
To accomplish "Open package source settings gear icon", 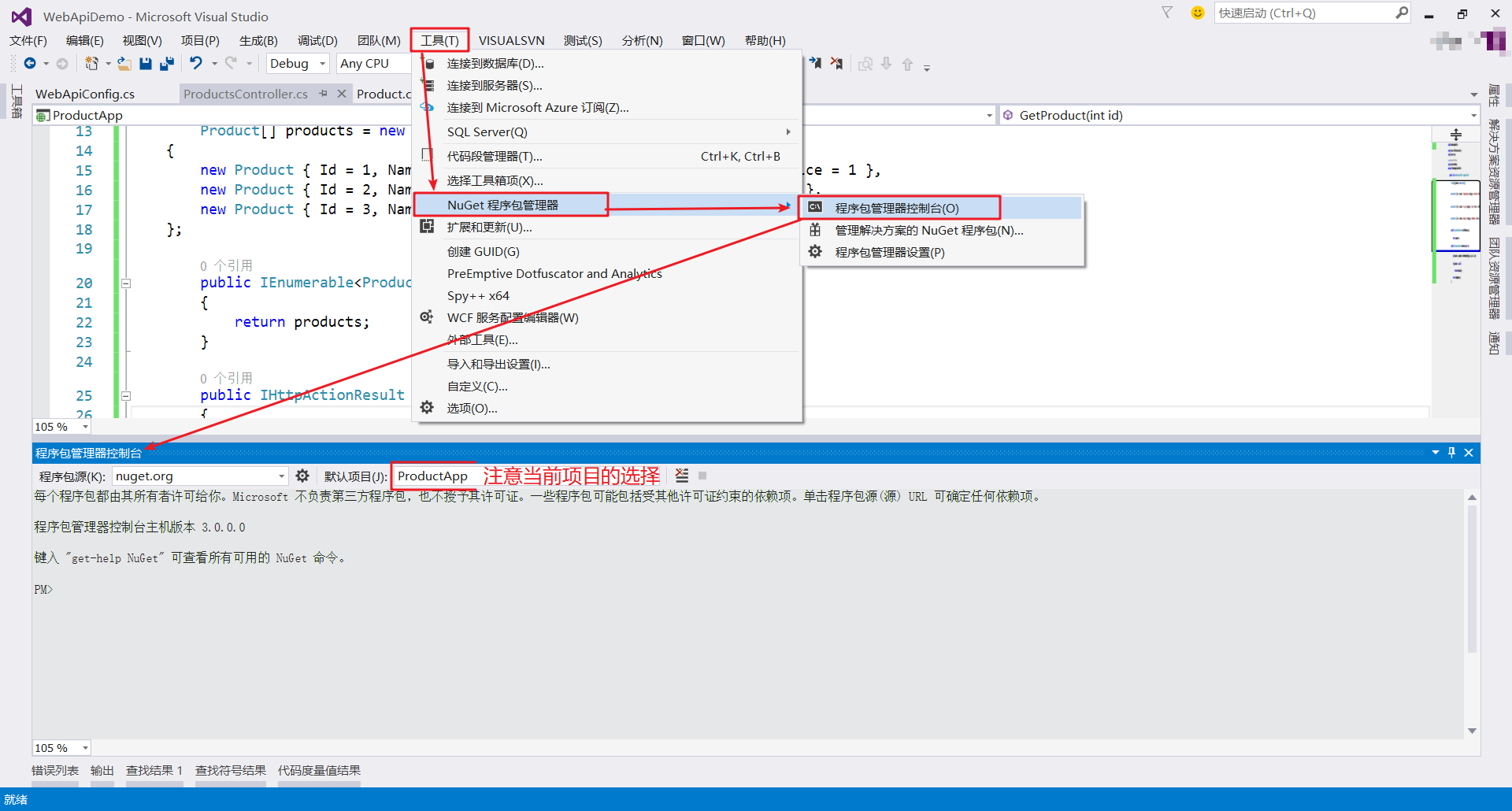I will pos(302,476).
